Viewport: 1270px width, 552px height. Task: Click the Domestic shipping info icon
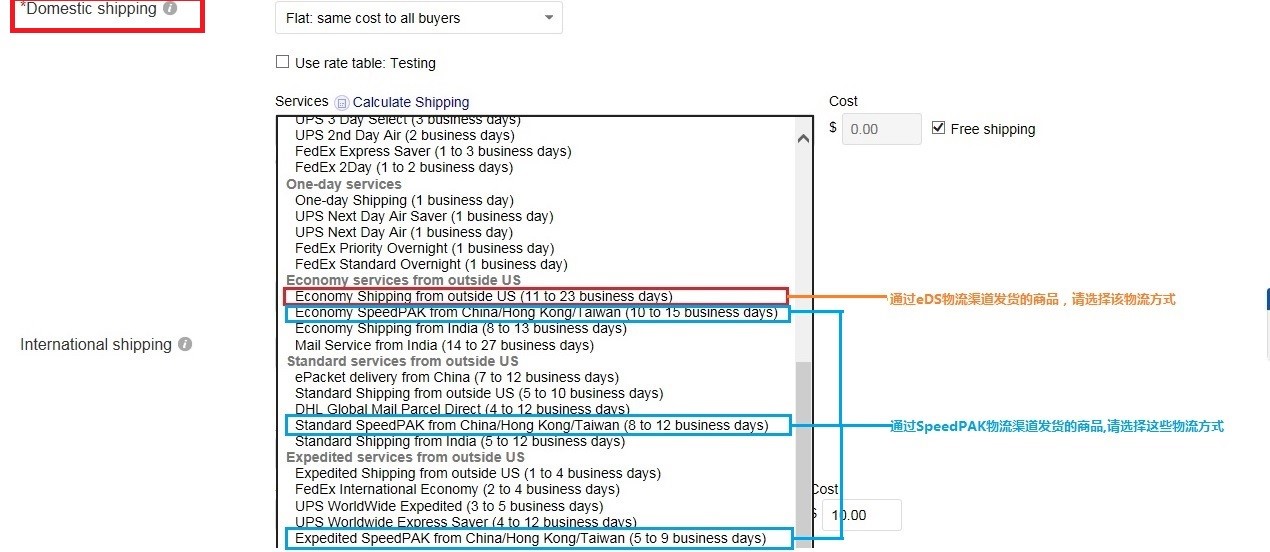[x=170, y=9]
